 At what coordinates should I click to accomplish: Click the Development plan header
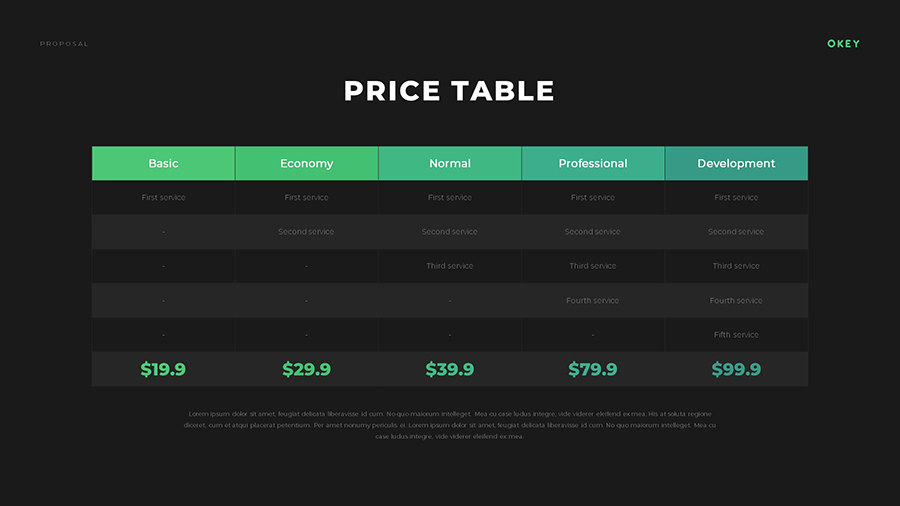(736, 163)
